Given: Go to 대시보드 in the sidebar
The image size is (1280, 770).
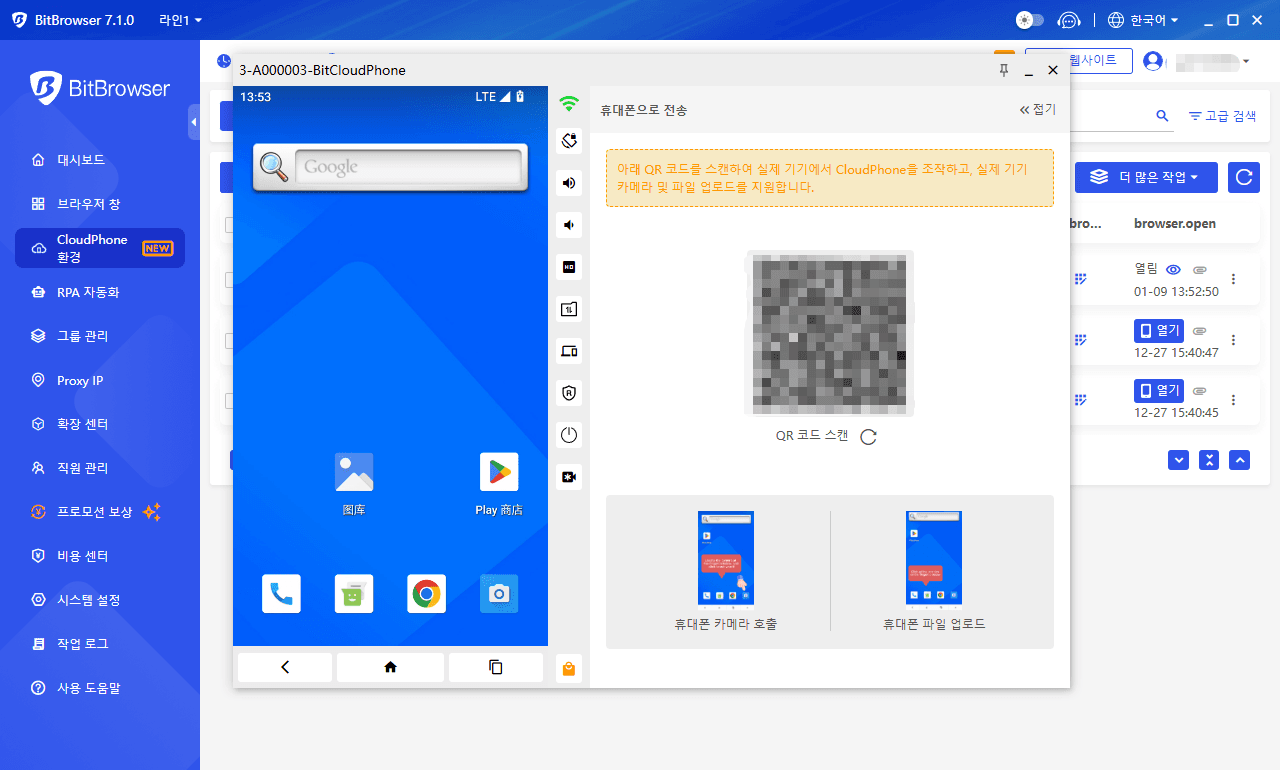Looking at the screenshot, I should tap(100, 160).
